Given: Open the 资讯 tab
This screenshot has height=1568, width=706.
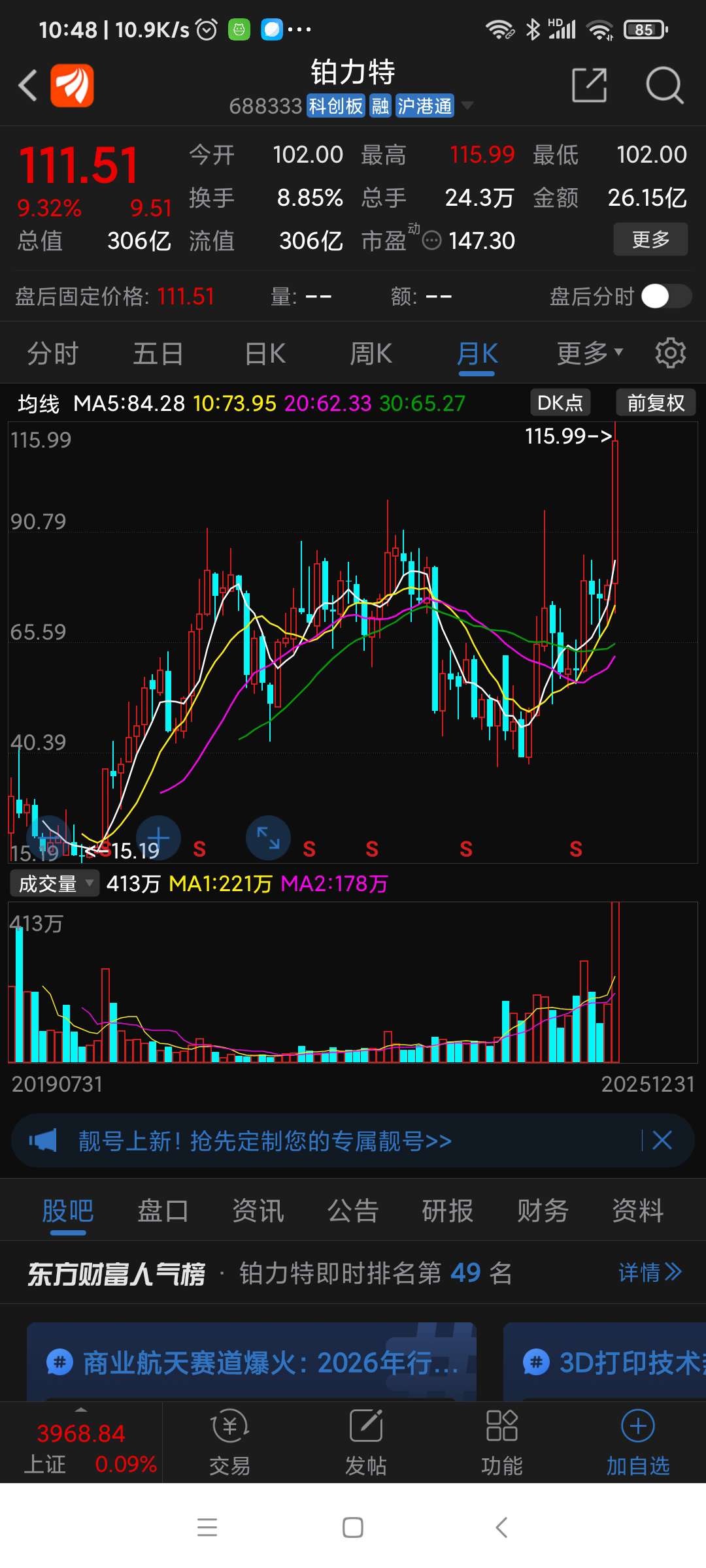Looking at the screenshot, I should pyautogui.click(x=258, y=1211).
